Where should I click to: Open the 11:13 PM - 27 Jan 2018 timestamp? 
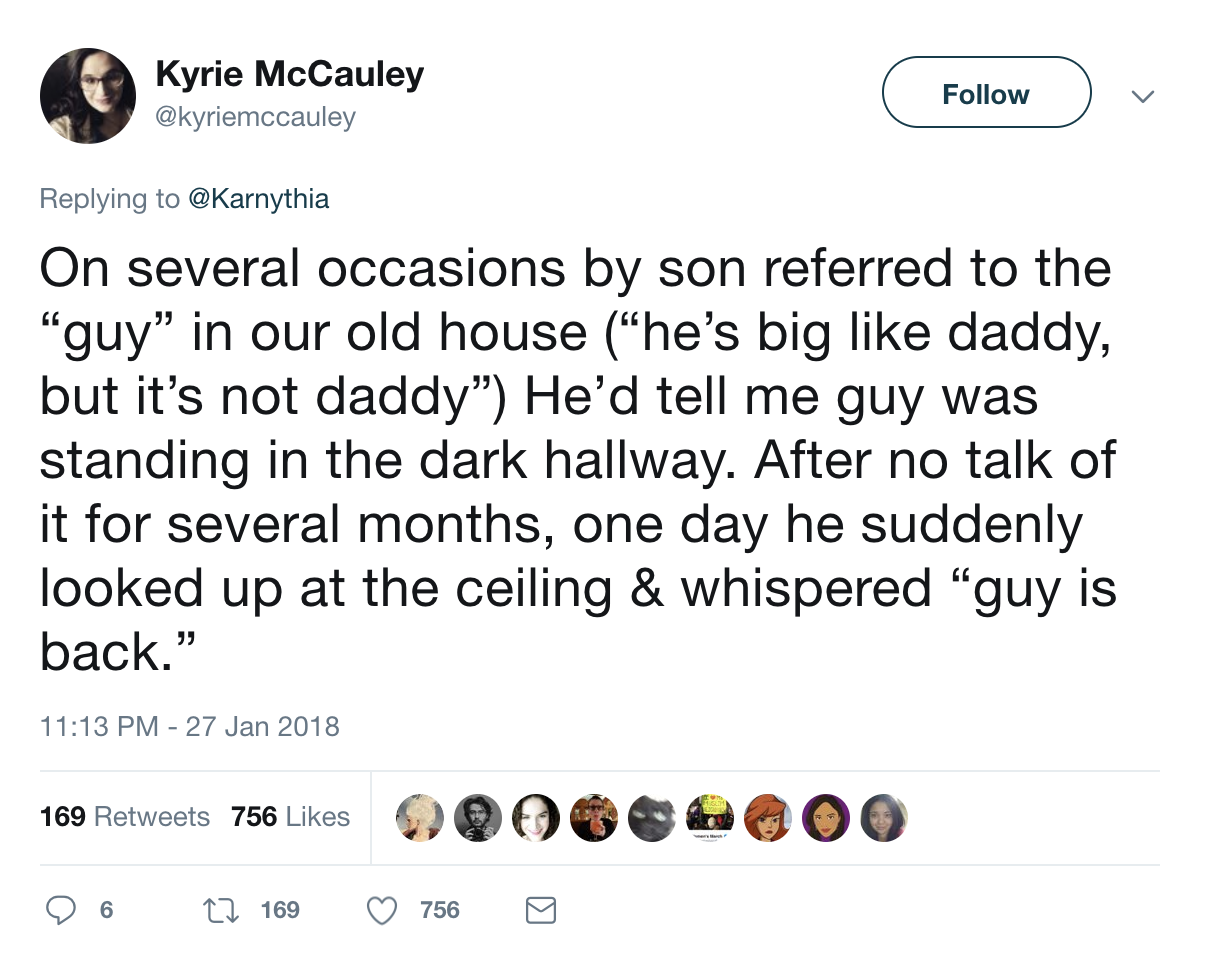pyautogui.click(x=190, y=725)
